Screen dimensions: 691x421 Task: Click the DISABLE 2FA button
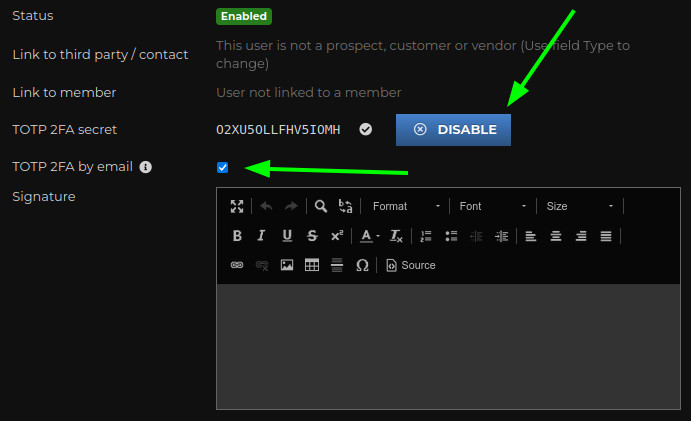(453, 130)
